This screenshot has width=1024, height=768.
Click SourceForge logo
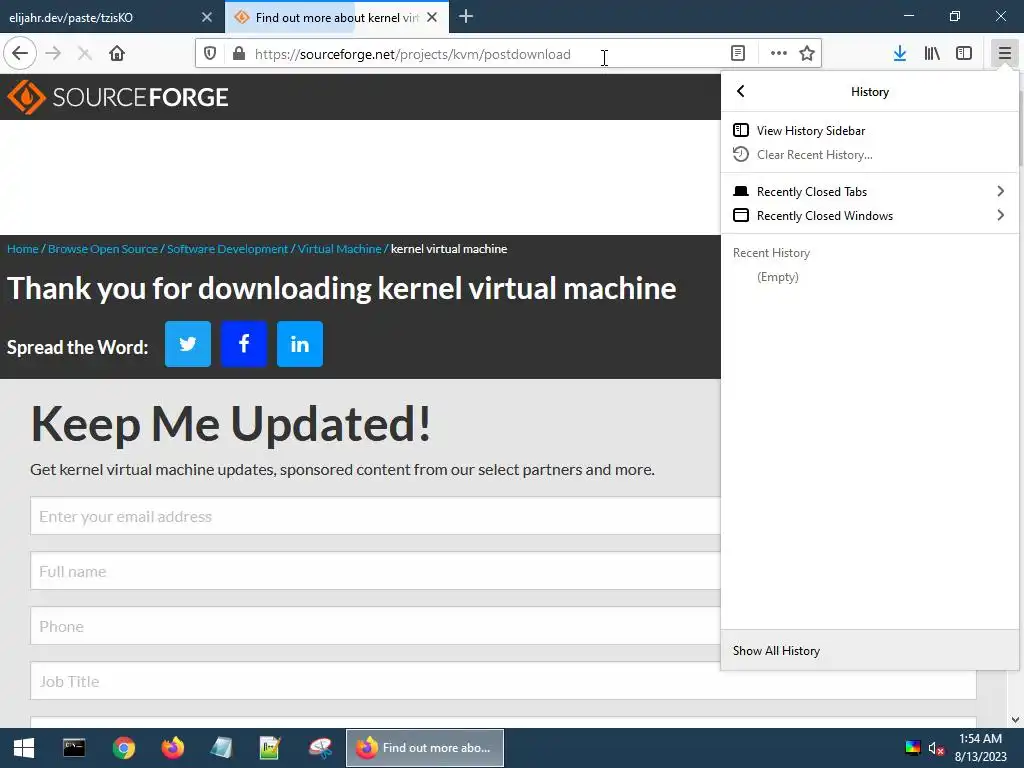click(118, 97)
